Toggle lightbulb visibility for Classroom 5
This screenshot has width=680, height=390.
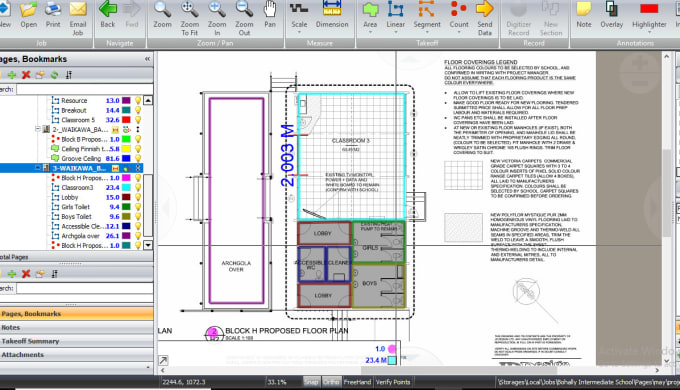coord(138,120)
